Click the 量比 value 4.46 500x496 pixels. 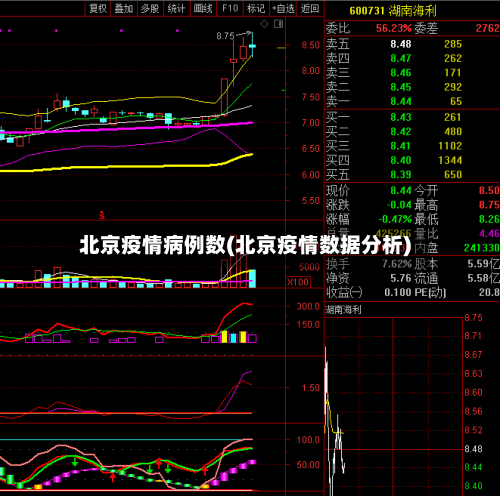(489, 233)
